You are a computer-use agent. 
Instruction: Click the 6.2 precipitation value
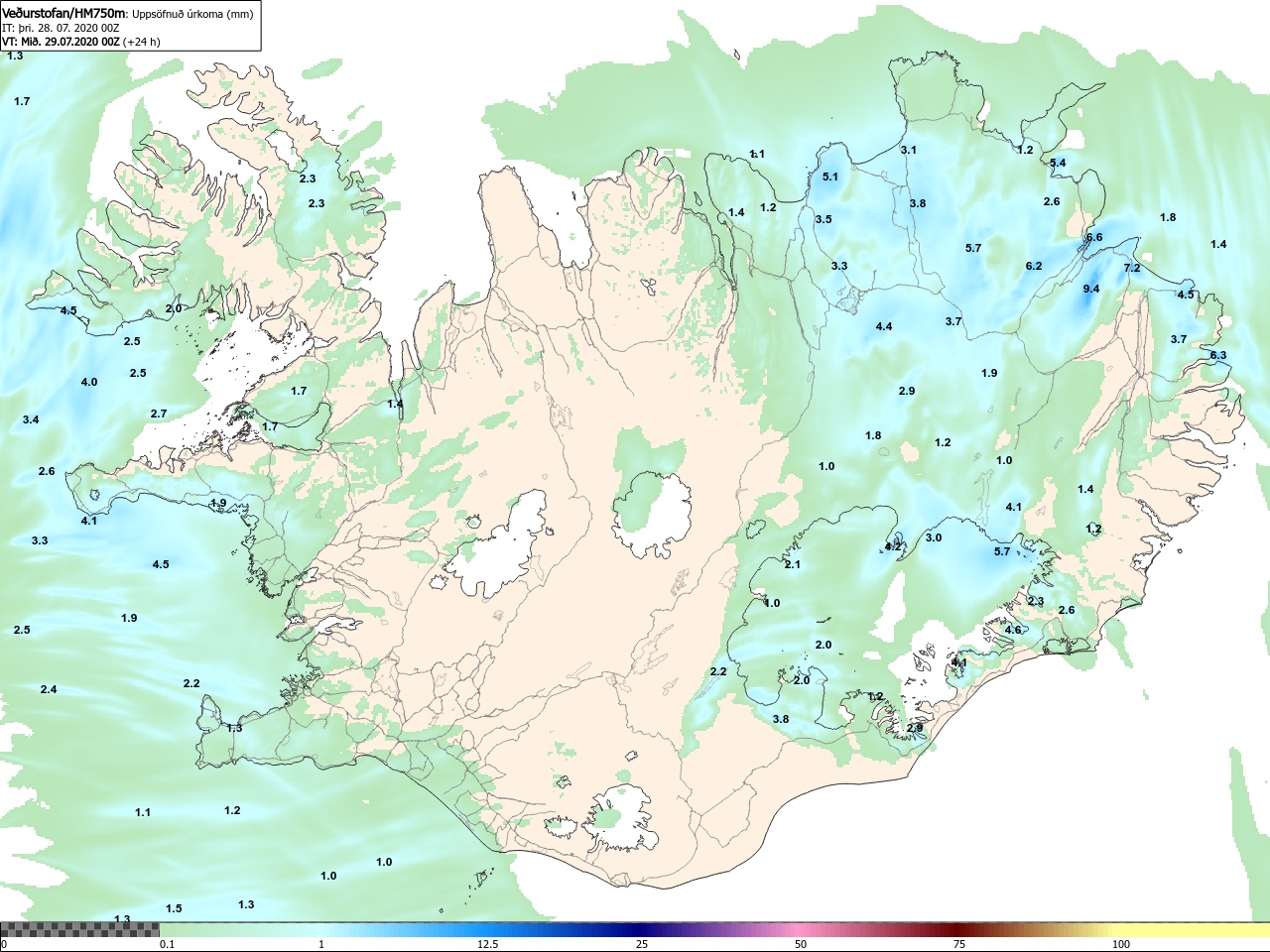1034,265
